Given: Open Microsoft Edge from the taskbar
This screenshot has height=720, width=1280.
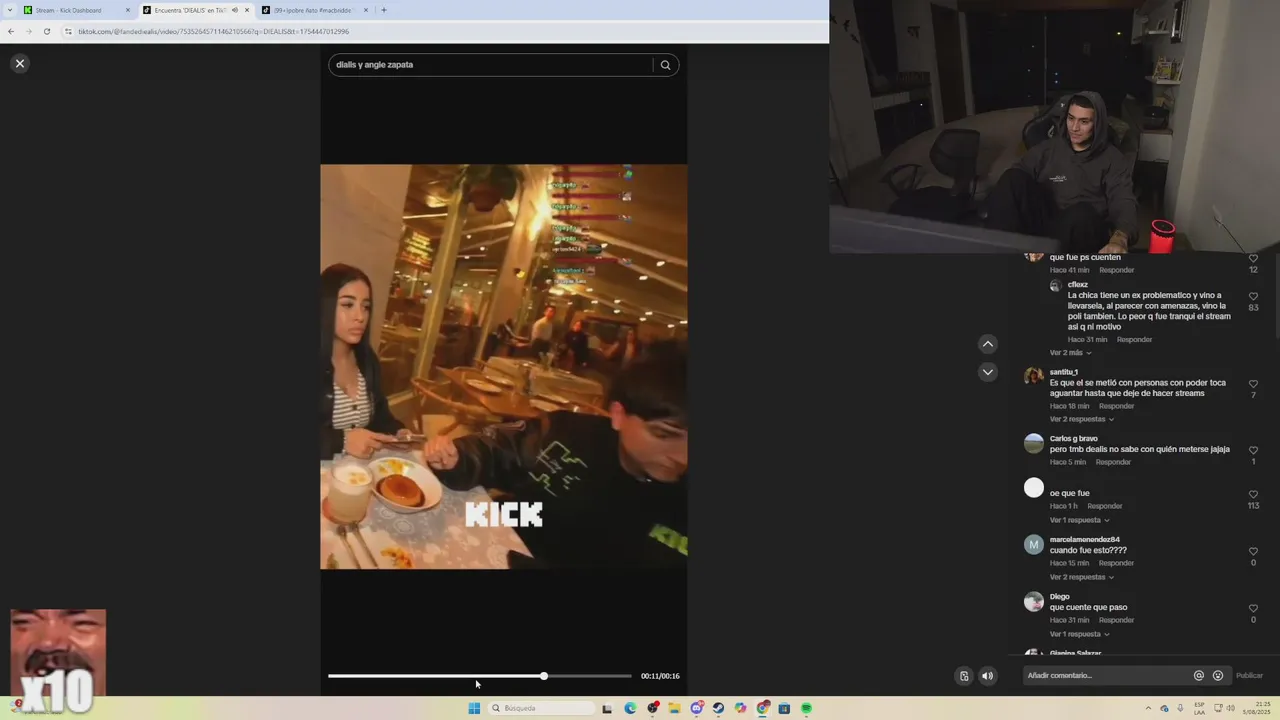Looking at the screenshot, I should coord(630,708).
